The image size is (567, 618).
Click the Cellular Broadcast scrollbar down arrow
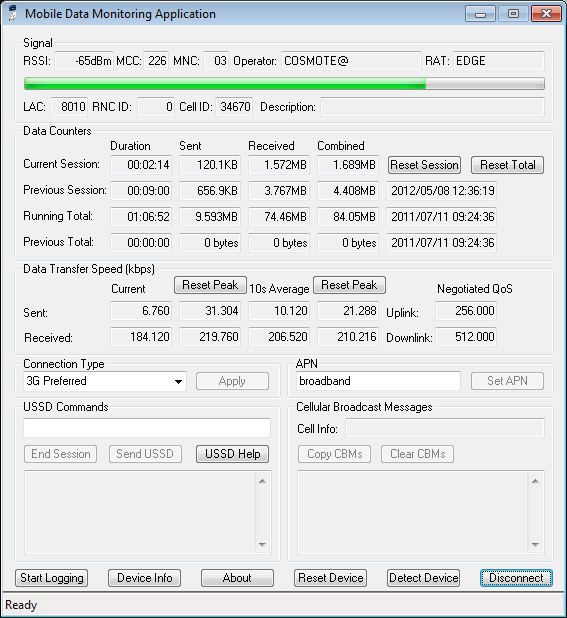pos(535,545)
